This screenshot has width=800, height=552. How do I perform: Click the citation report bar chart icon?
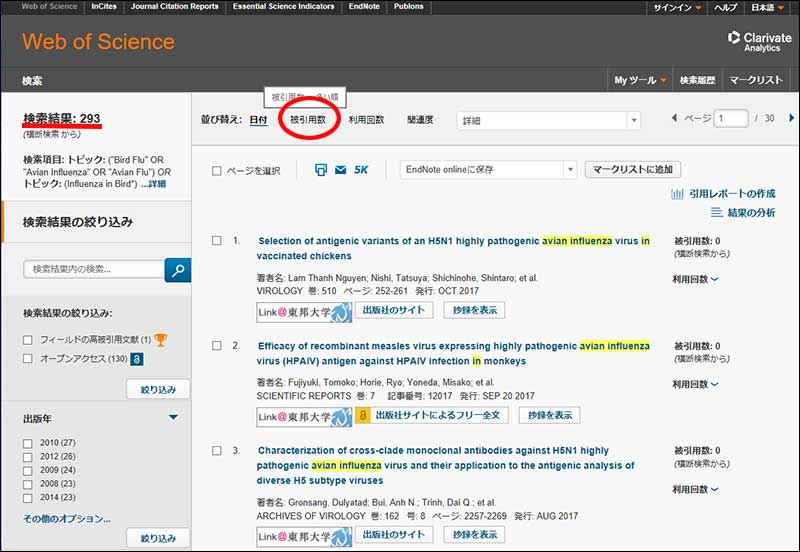coord(677,194)
